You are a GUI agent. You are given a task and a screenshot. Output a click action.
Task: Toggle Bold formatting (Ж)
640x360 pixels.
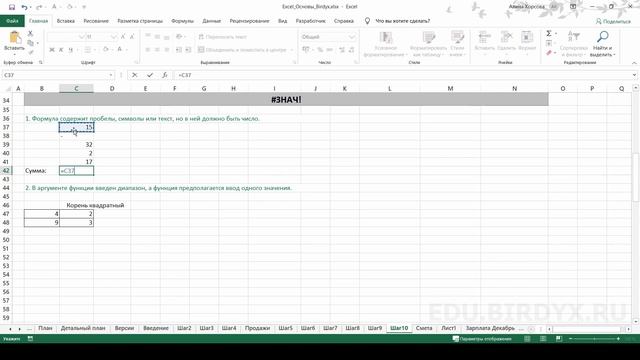tap(52, 50)
